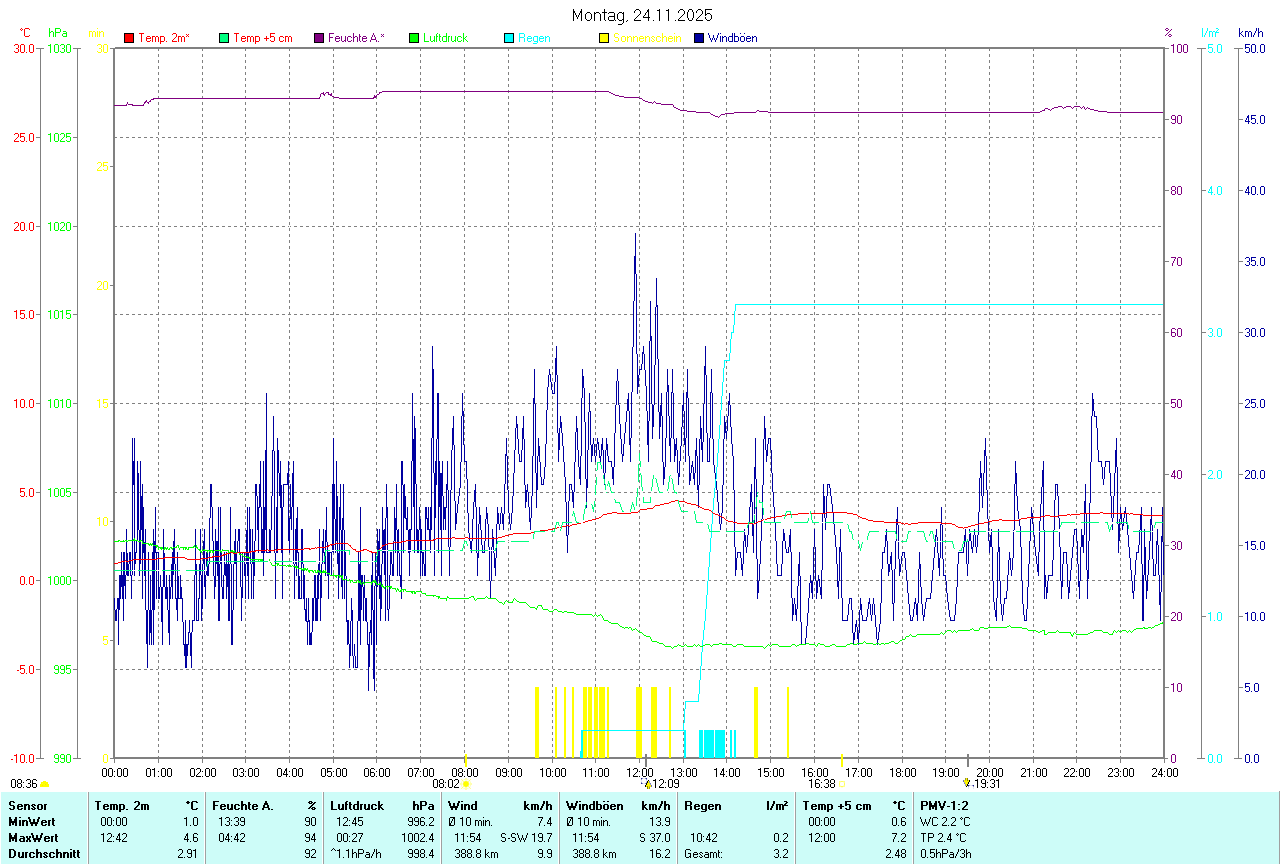
Task: Click the Regen Gesamt value 3.2
Action: tap(780, 854)
